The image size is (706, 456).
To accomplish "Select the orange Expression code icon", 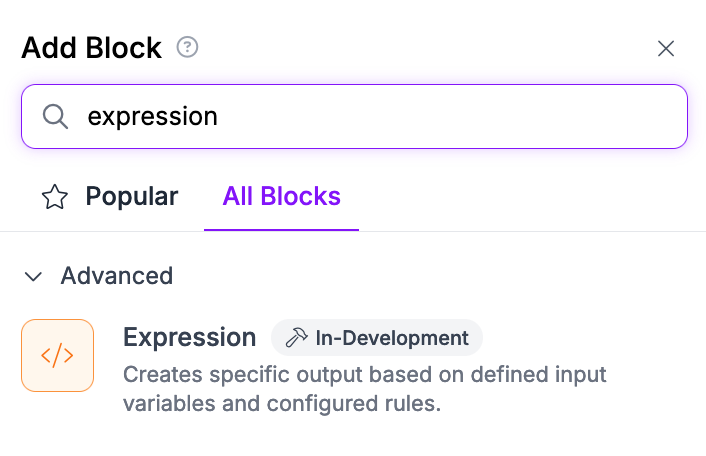I will [57, 355].
